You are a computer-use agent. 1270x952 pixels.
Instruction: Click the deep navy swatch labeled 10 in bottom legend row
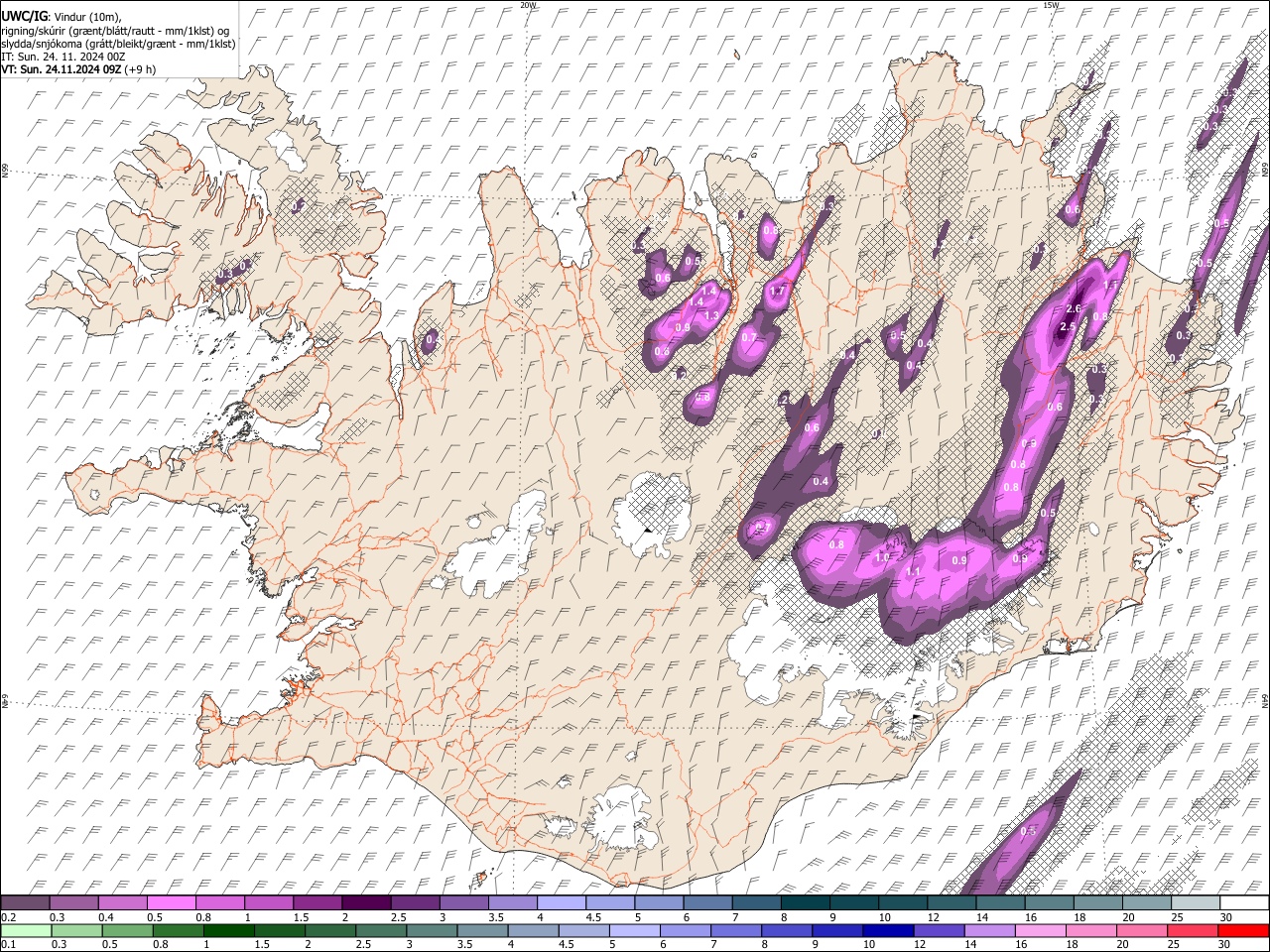[x=887, y=930]
